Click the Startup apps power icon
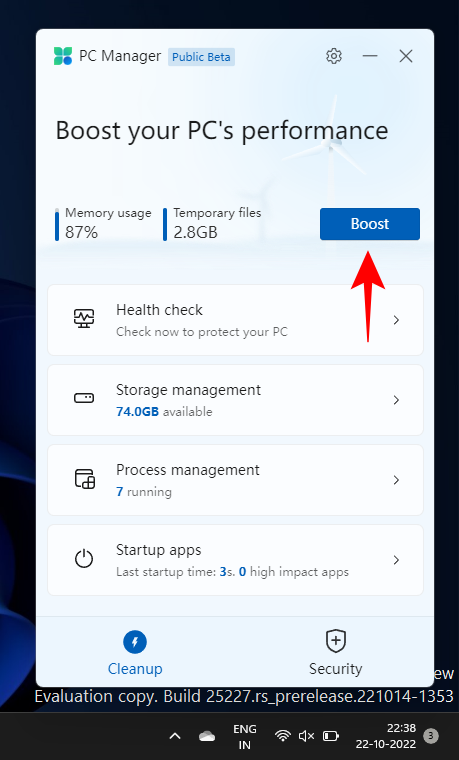This screenshot has width=459, height=760. (x=84, y=559)
